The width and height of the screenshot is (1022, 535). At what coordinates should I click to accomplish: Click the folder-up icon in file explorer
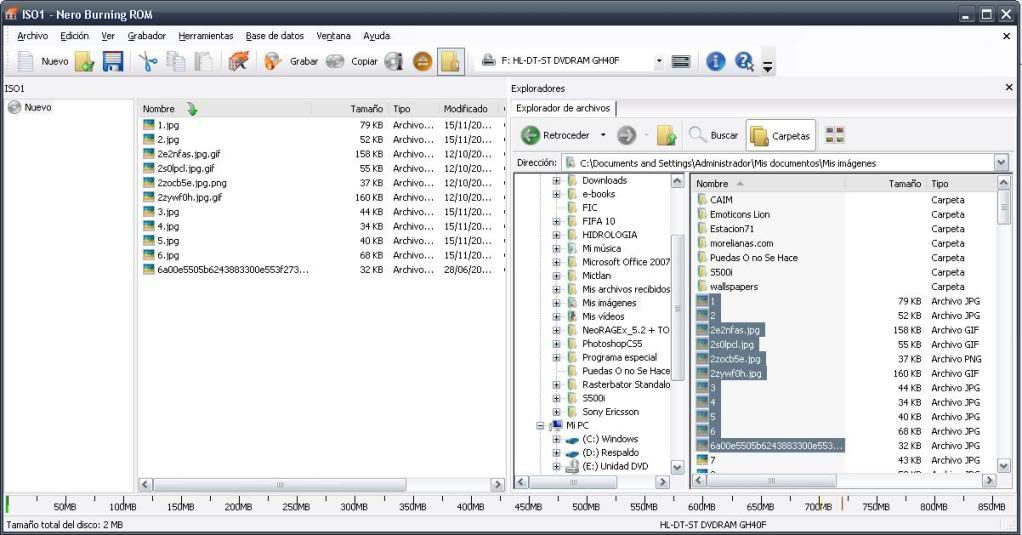coord(667,135)
